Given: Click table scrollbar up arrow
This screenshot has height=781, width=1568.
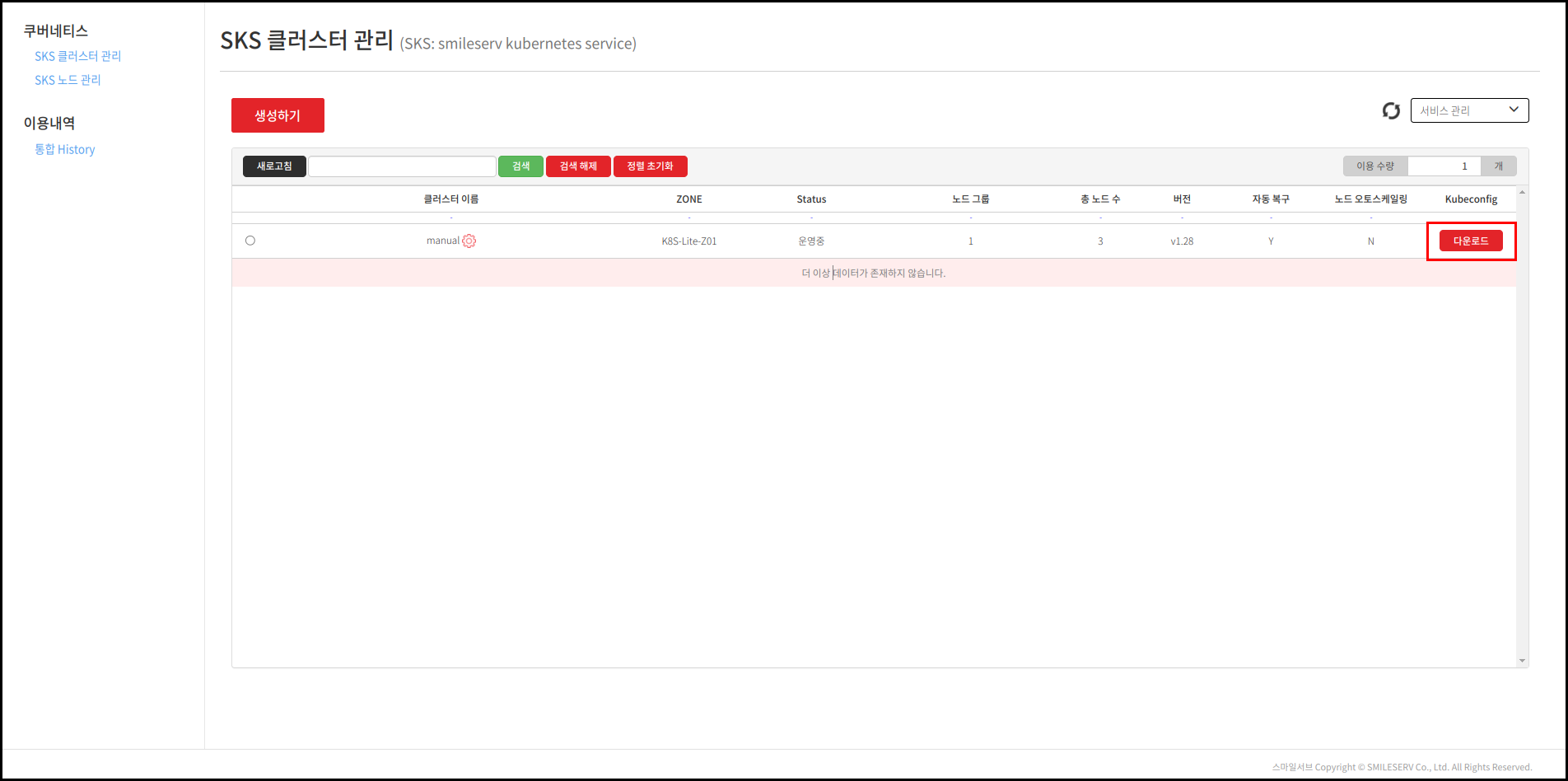Looking at the screenshot, I should 1522,192.
